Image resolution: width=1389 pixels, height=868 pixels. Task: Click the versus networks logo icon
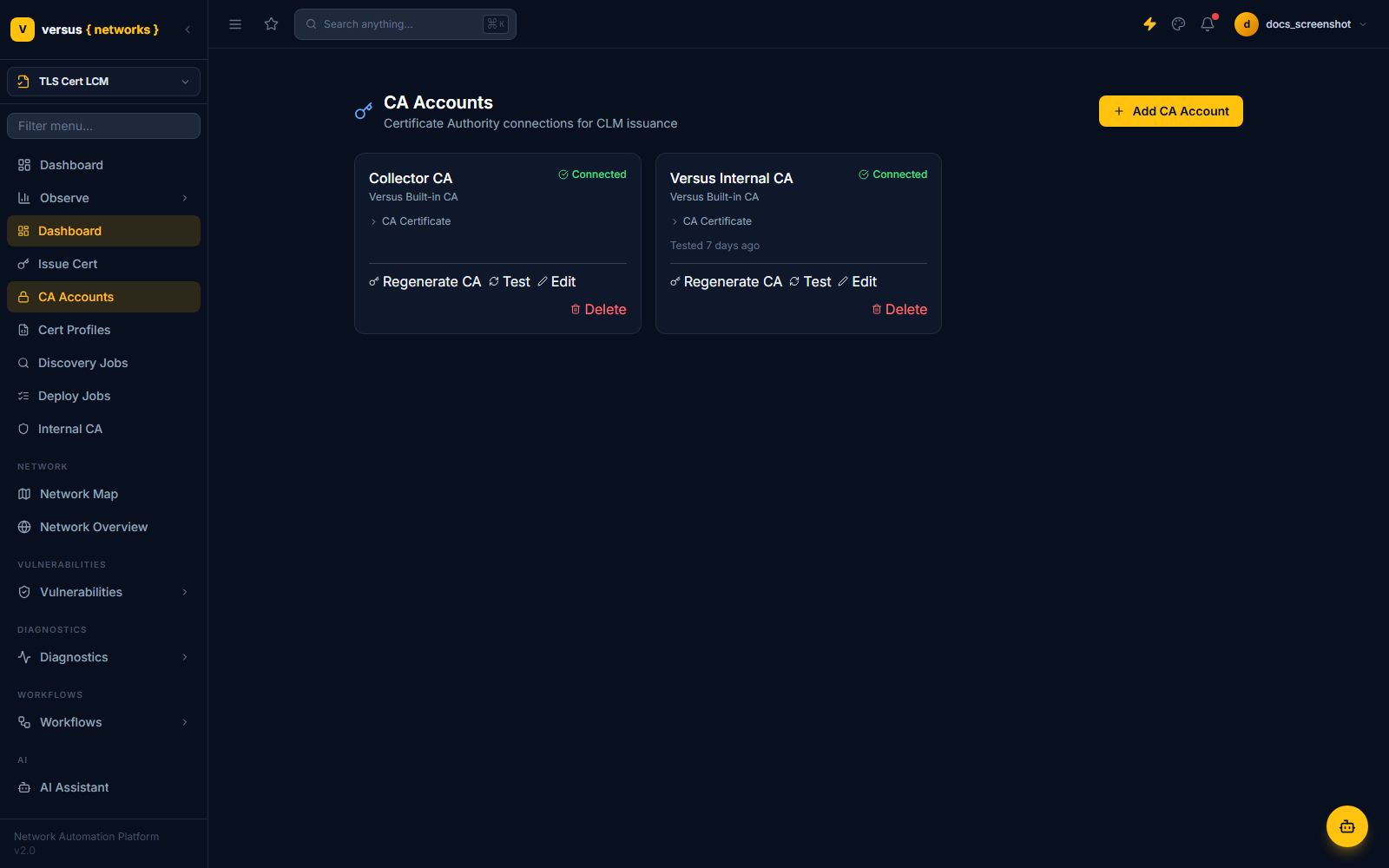click(23, 30)
